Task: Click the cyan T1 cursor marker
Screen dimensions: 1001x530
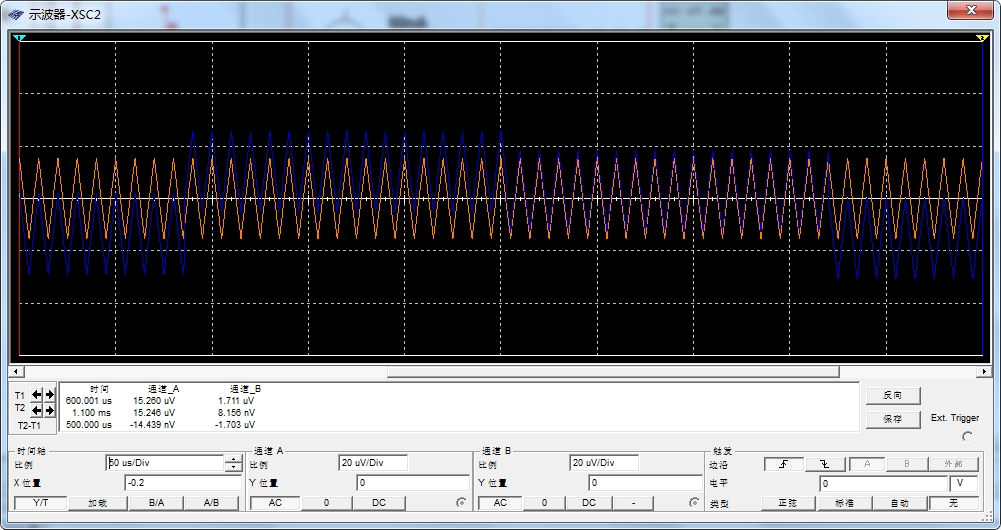Action: tap(20, 38)
